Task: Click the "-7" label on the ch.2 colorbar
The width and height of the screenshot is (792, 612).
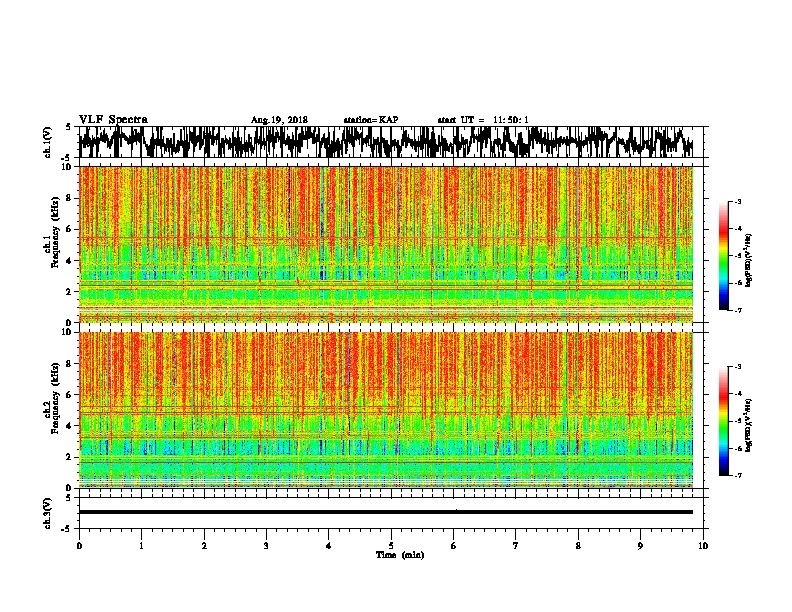Action: [x=738, y=475]
